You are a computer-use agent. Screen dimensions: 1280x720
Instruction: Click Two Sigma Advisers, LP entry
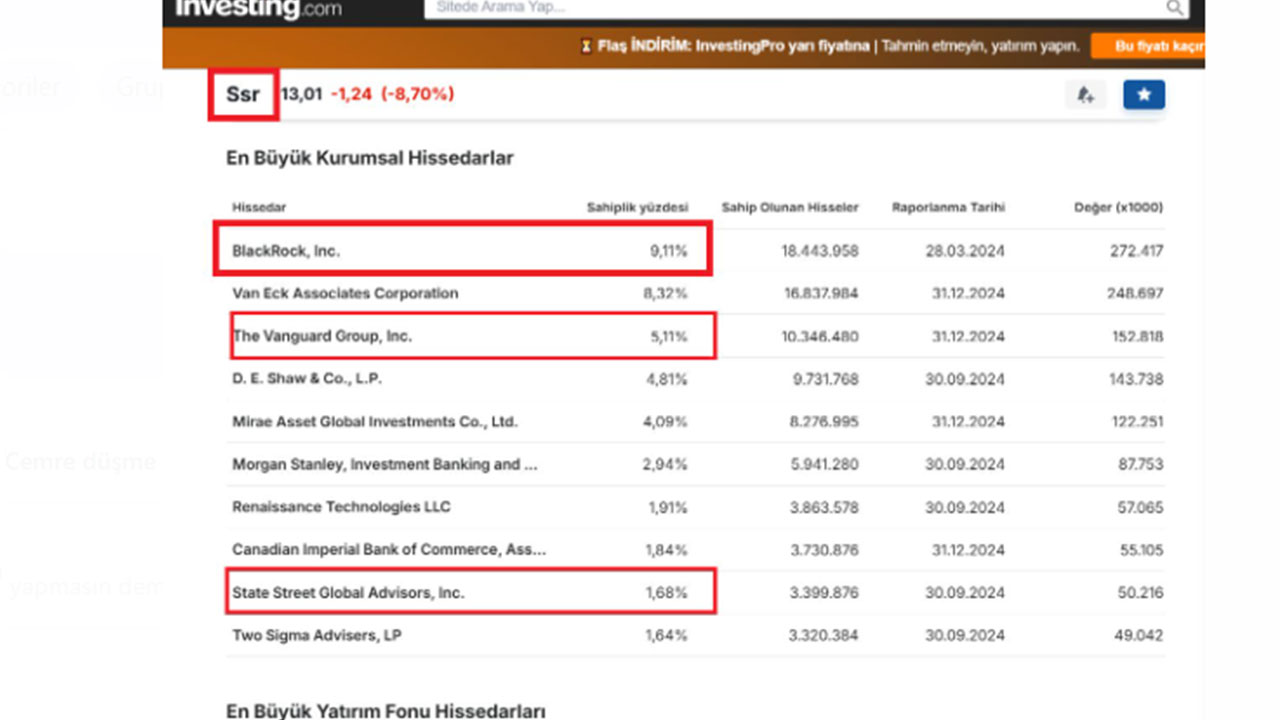(x=316, y=635)
